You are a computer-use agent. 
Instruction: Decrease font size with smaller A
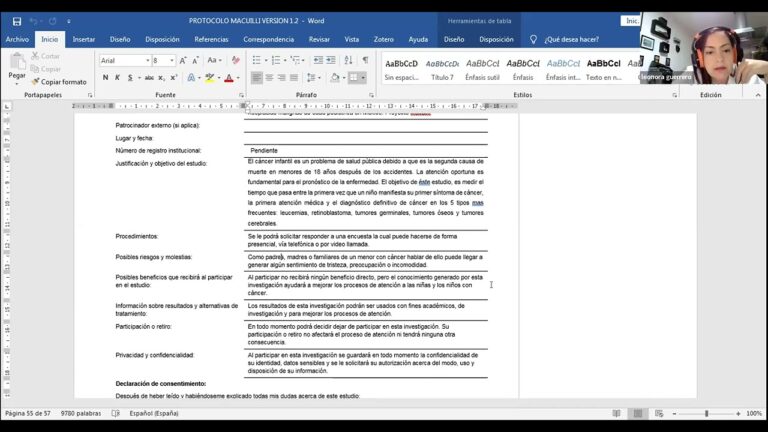(195, 60)
